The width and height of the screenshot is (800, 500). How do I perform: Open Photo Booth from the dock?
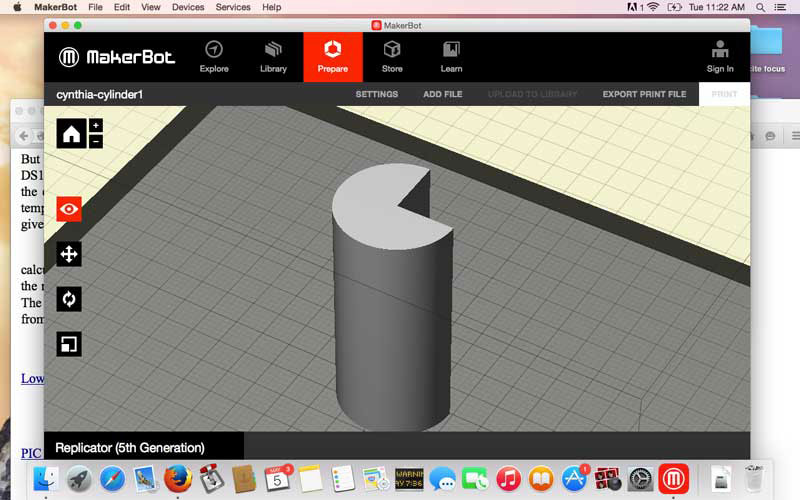pos(607,479)
